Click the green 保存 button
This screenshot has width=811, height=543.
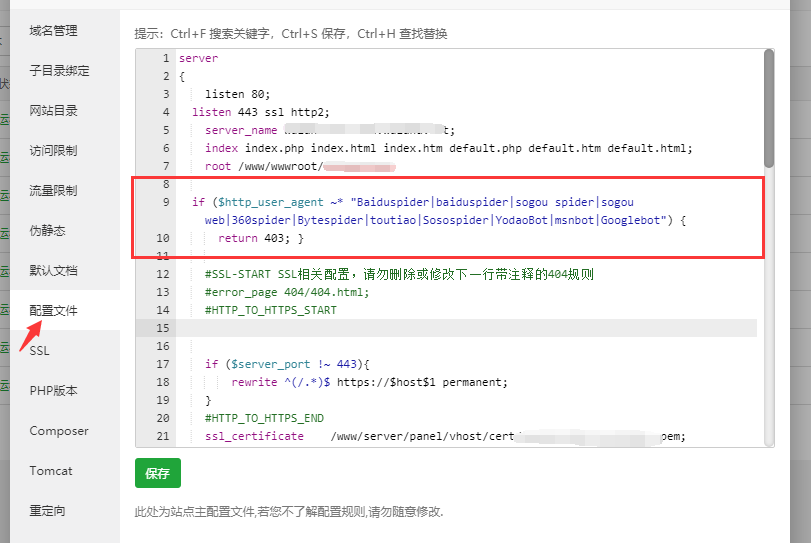[x=158, y=473]
